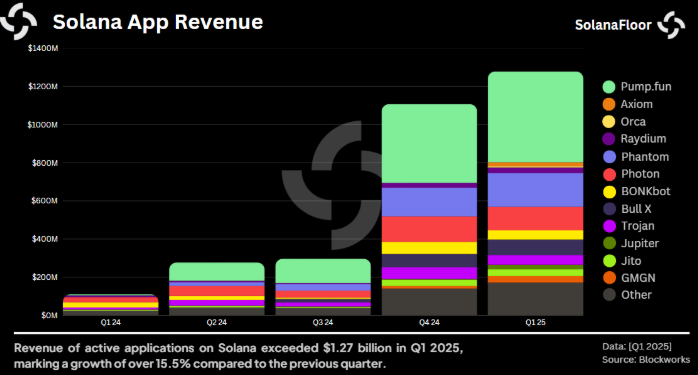This screenshot has height=375, width=698.
Task: Select the Raydium legend label text
Action: pyautogui.click(x=643, y=139)
